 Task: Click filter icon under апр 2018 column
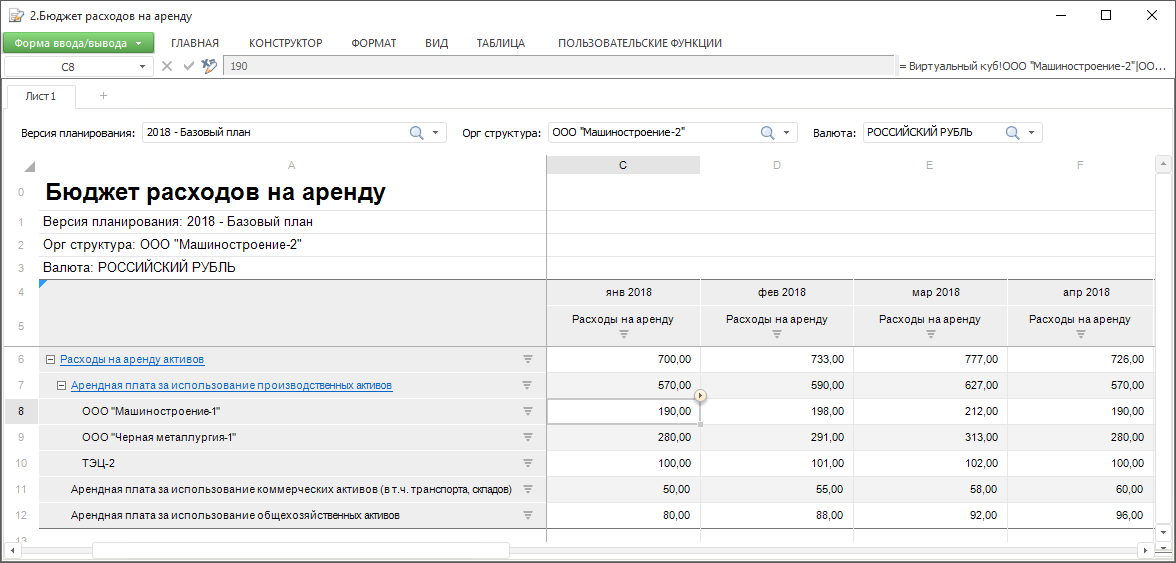(1080, 335)
